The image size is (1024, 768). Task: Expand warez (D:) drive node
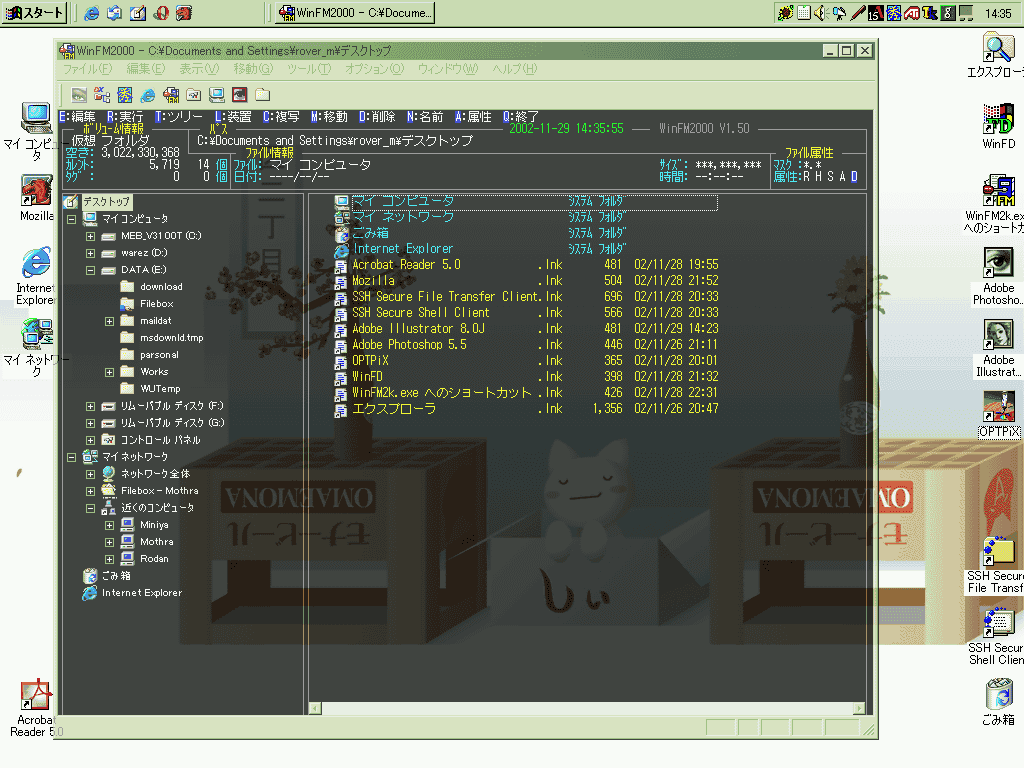tap(91, 253)
